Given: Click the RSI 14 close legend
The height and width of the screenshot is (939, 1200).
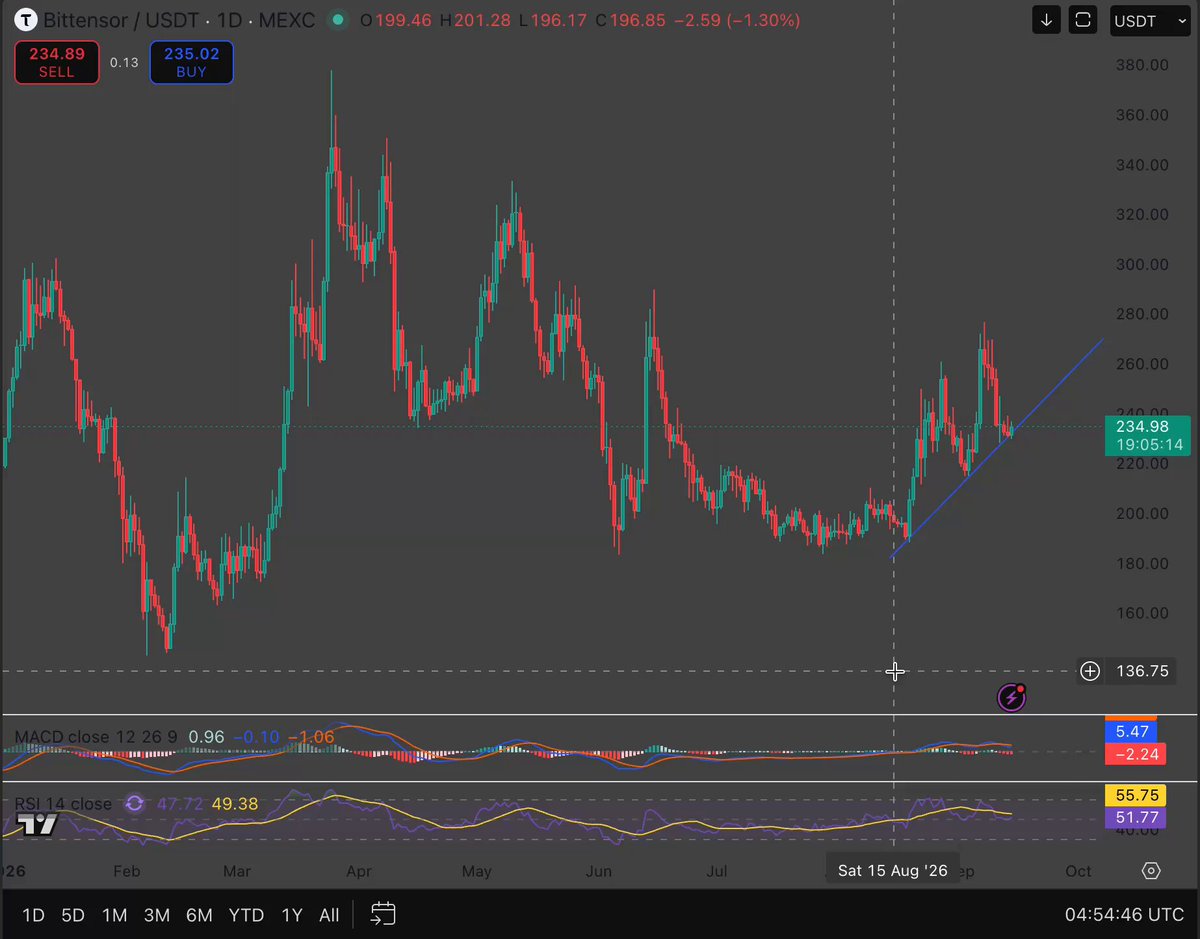Looking at the screenshot, I should pos(64,803).
